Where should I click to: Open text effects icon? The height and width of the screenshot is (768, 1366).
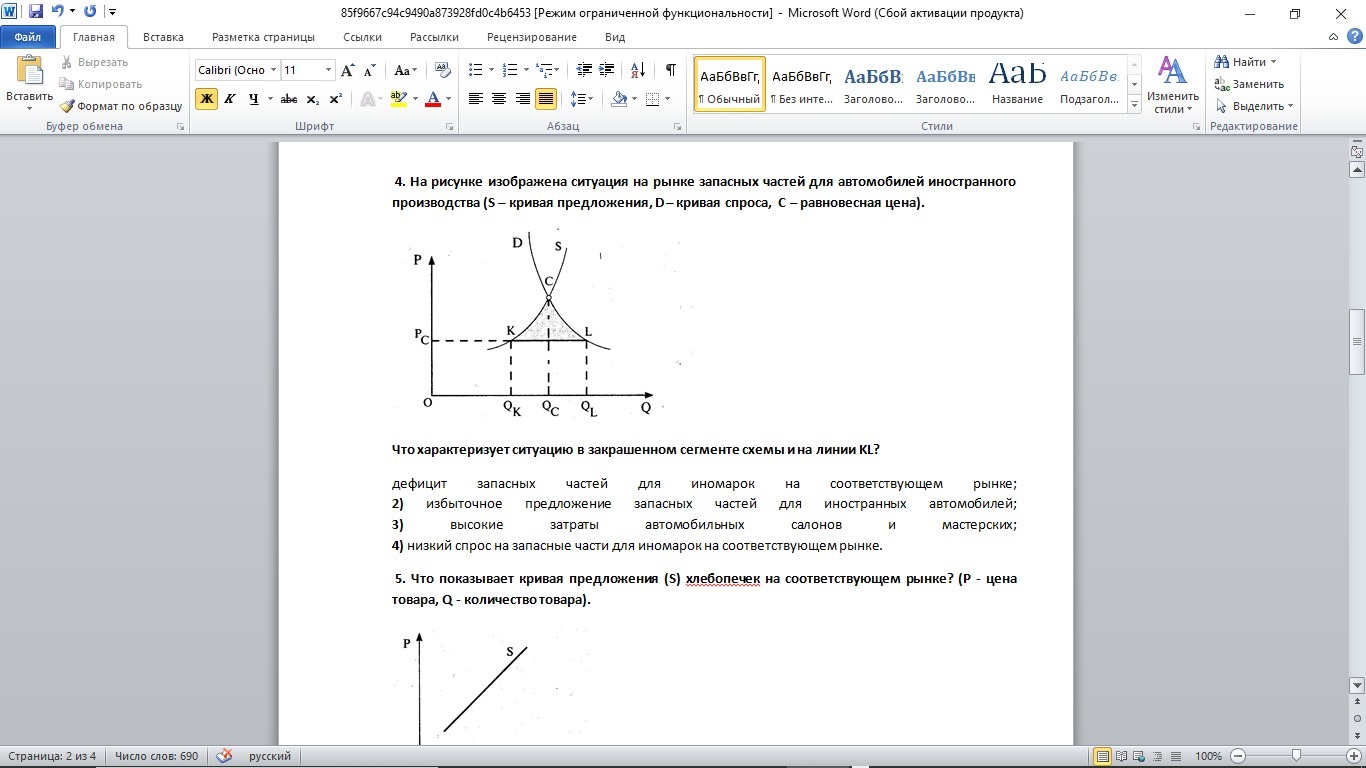pos(367,99)
